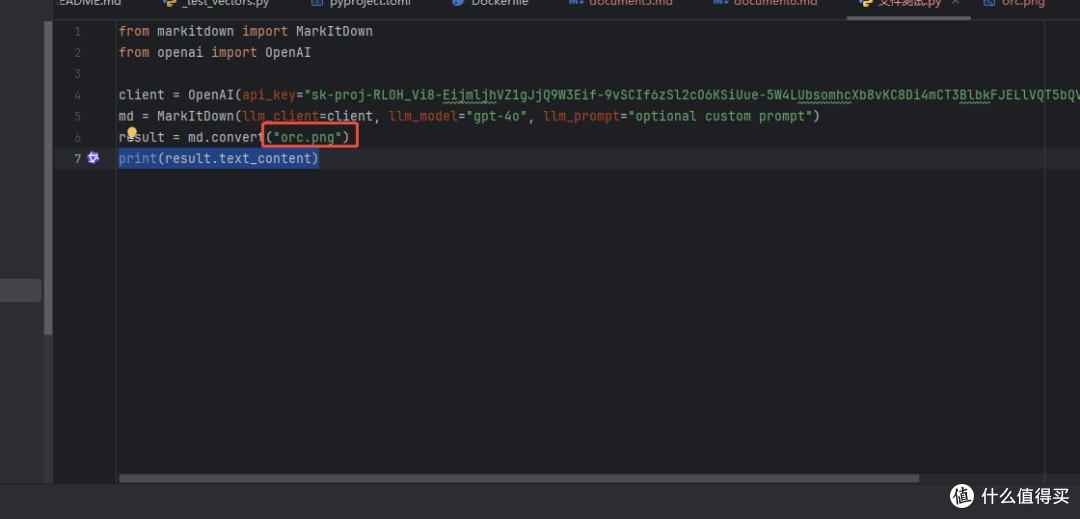
Task: Click the horizontal scrollbar thumb below the code
Action: click(x=519, y=478)
